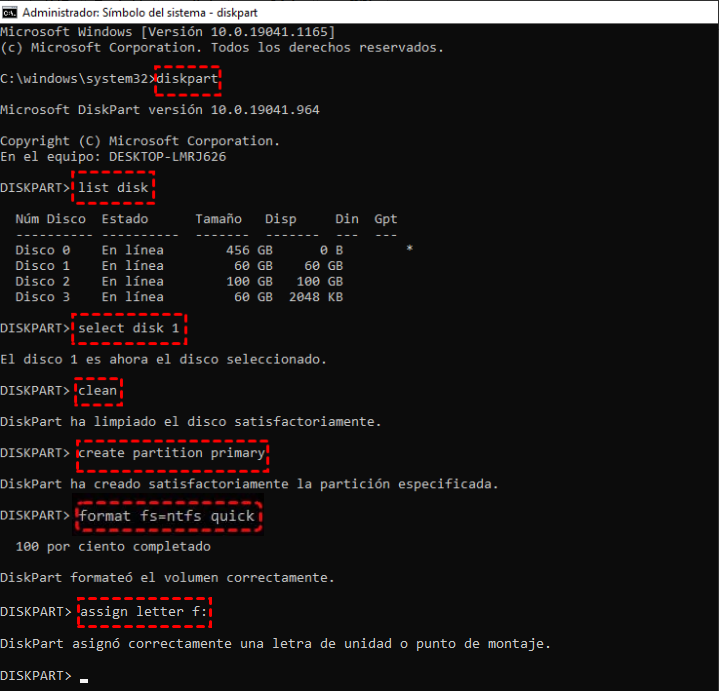Click the 'clean' command
This screenshot has height=691, width=719.
[x=98, y=391]
